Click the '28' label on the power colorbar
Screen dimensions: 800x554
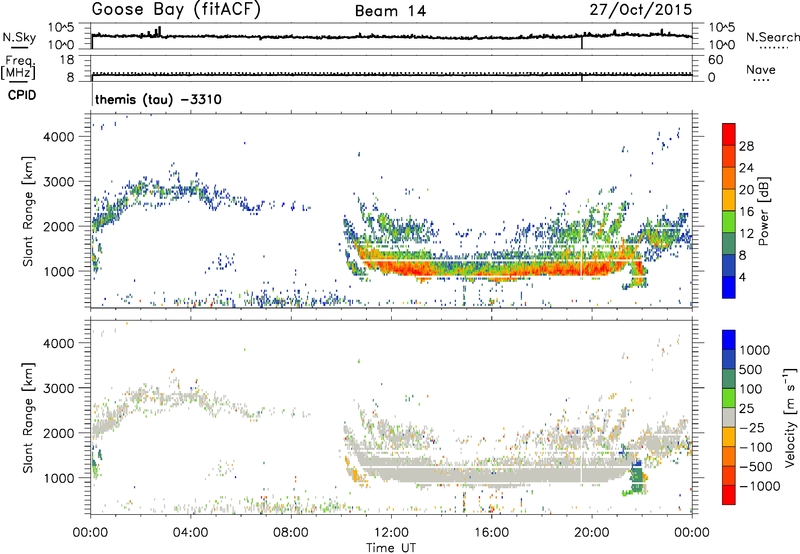point(746,146)
